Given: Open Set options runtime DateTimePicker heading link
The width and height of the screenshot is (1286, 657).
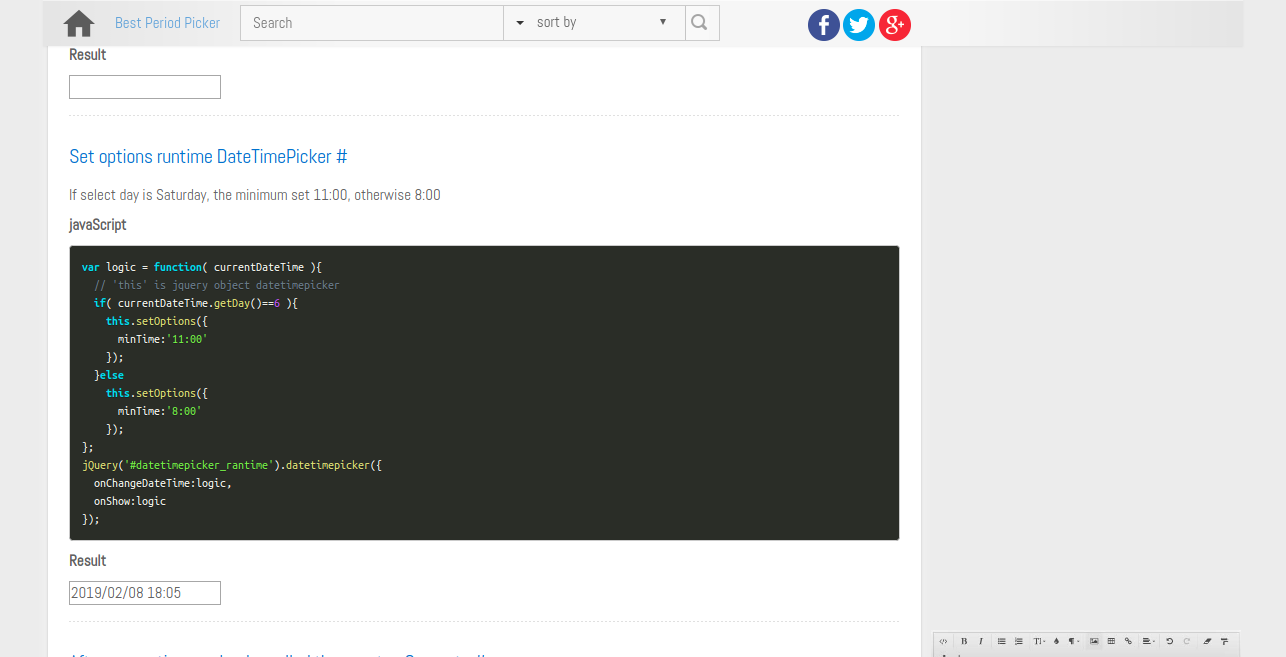Looking at the screenshot, I should point(208,157).
